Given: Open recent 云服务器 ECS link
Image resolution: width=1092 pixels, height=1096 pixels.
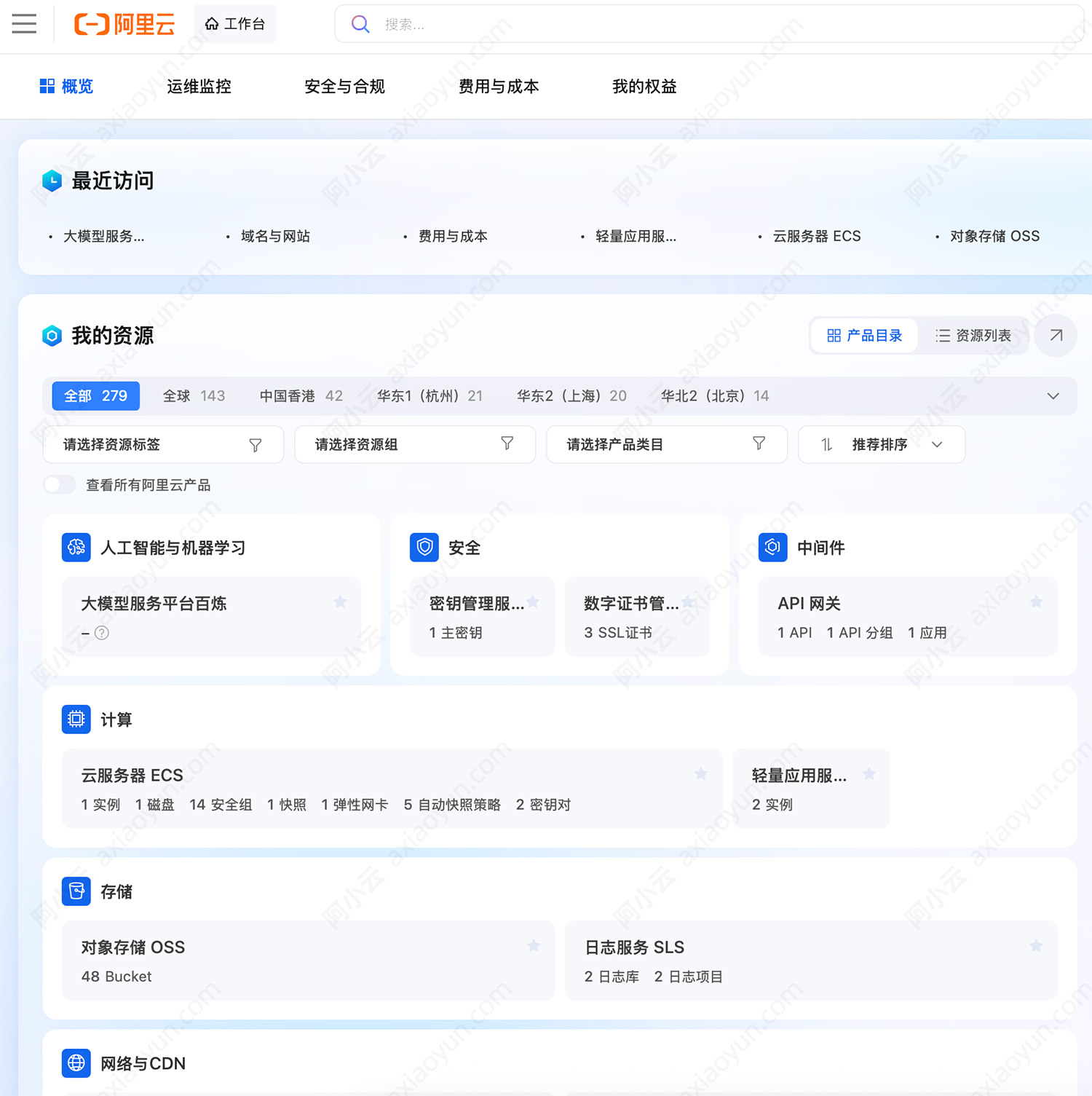Looking at the screenshot, I should pos(817,236).
